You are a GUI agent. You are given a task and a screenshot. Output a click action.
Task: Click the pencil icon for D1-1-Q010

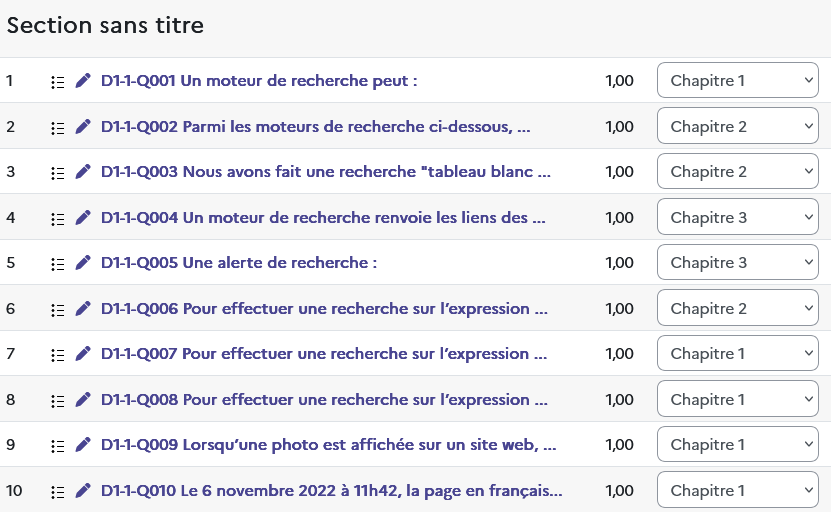[x=83, y=491]
